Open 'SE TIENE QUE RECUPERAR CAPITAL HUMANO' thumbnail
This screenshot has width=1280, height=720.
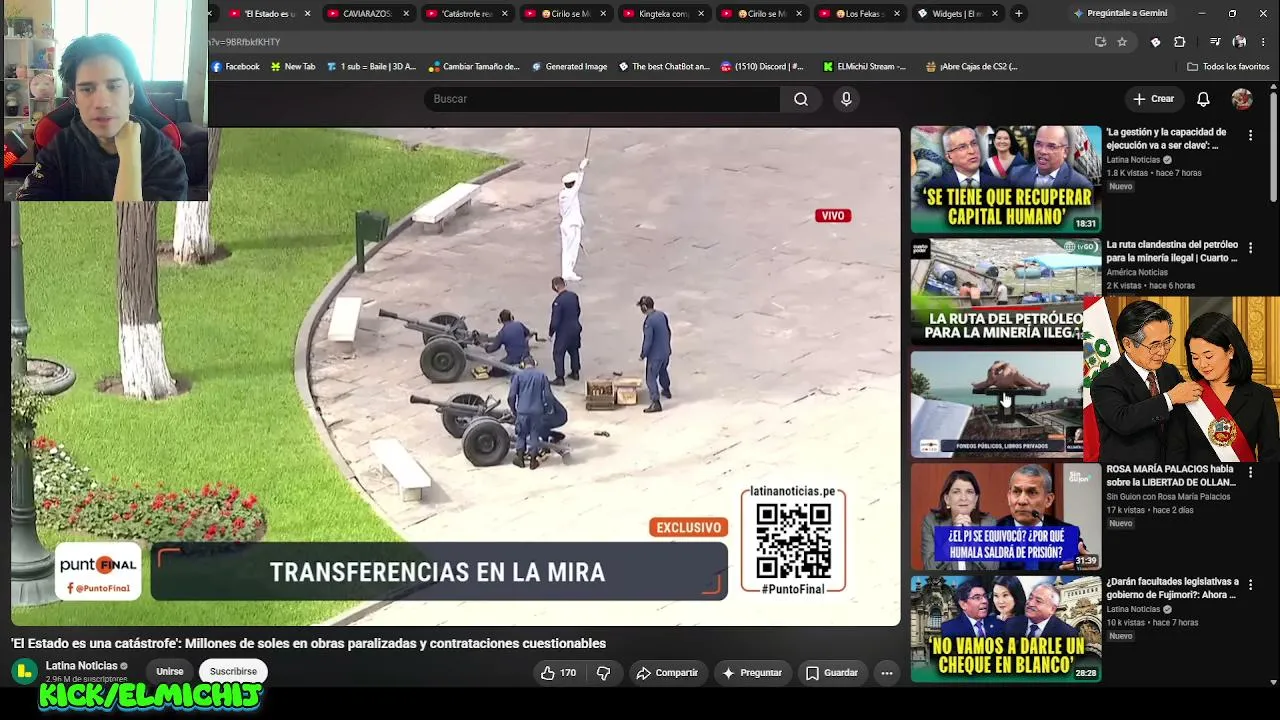click(1006, 179)
